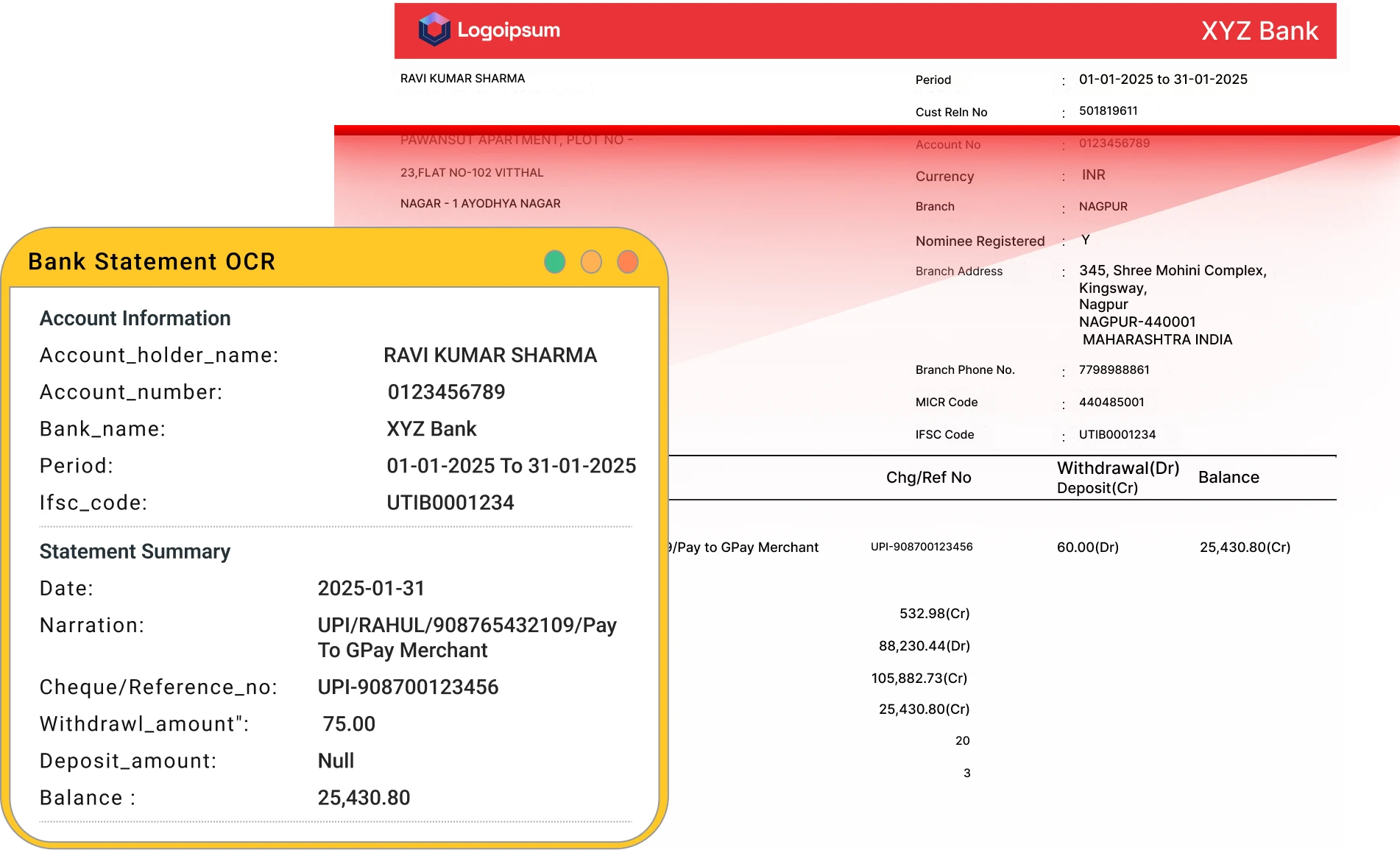Click the Logoipsum brand name text
The image size is (1400, 850).
(509, 30)
